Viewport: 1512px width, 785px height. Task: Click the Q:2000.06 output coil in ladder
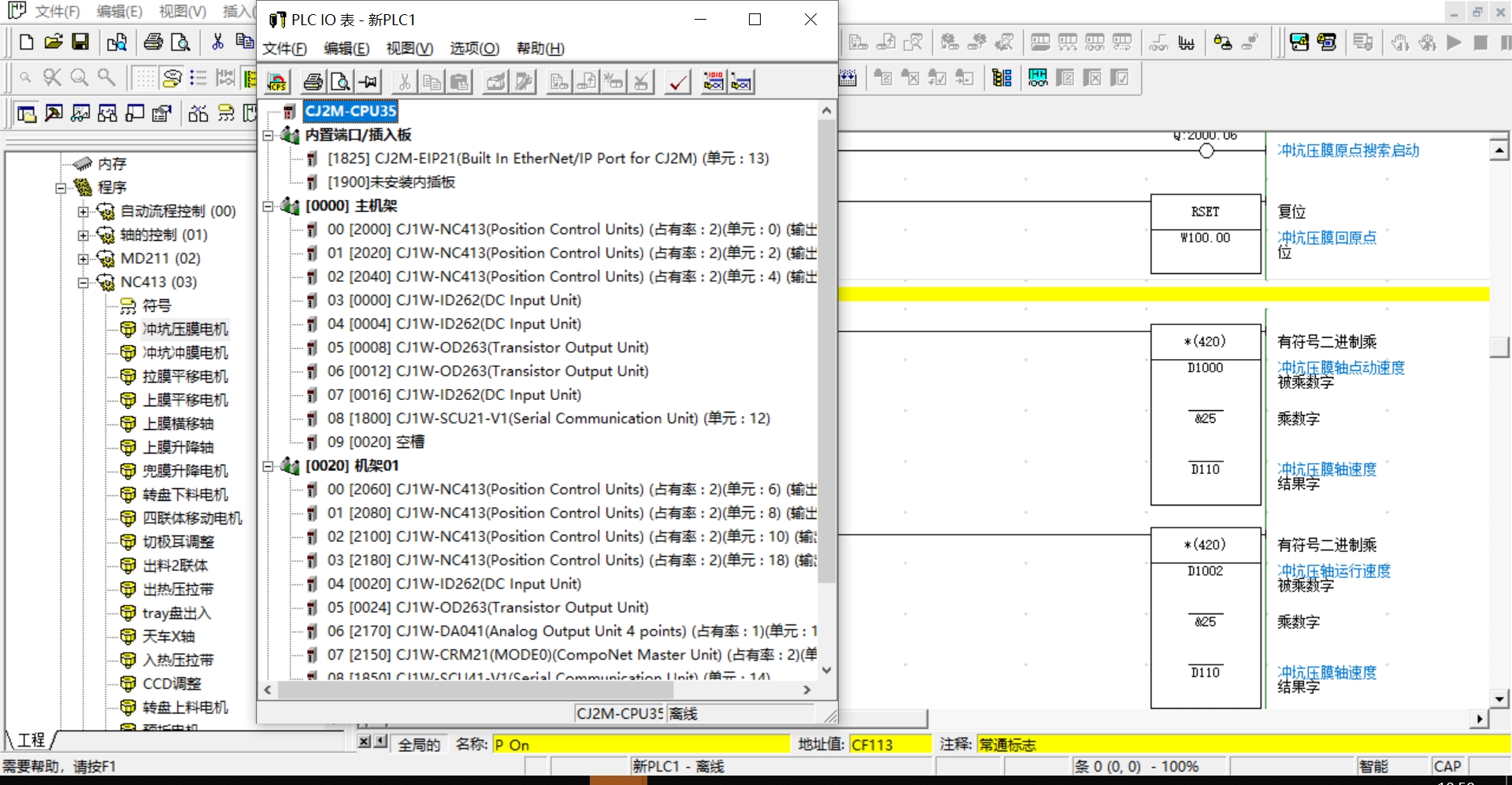[x=1206, y=150]
